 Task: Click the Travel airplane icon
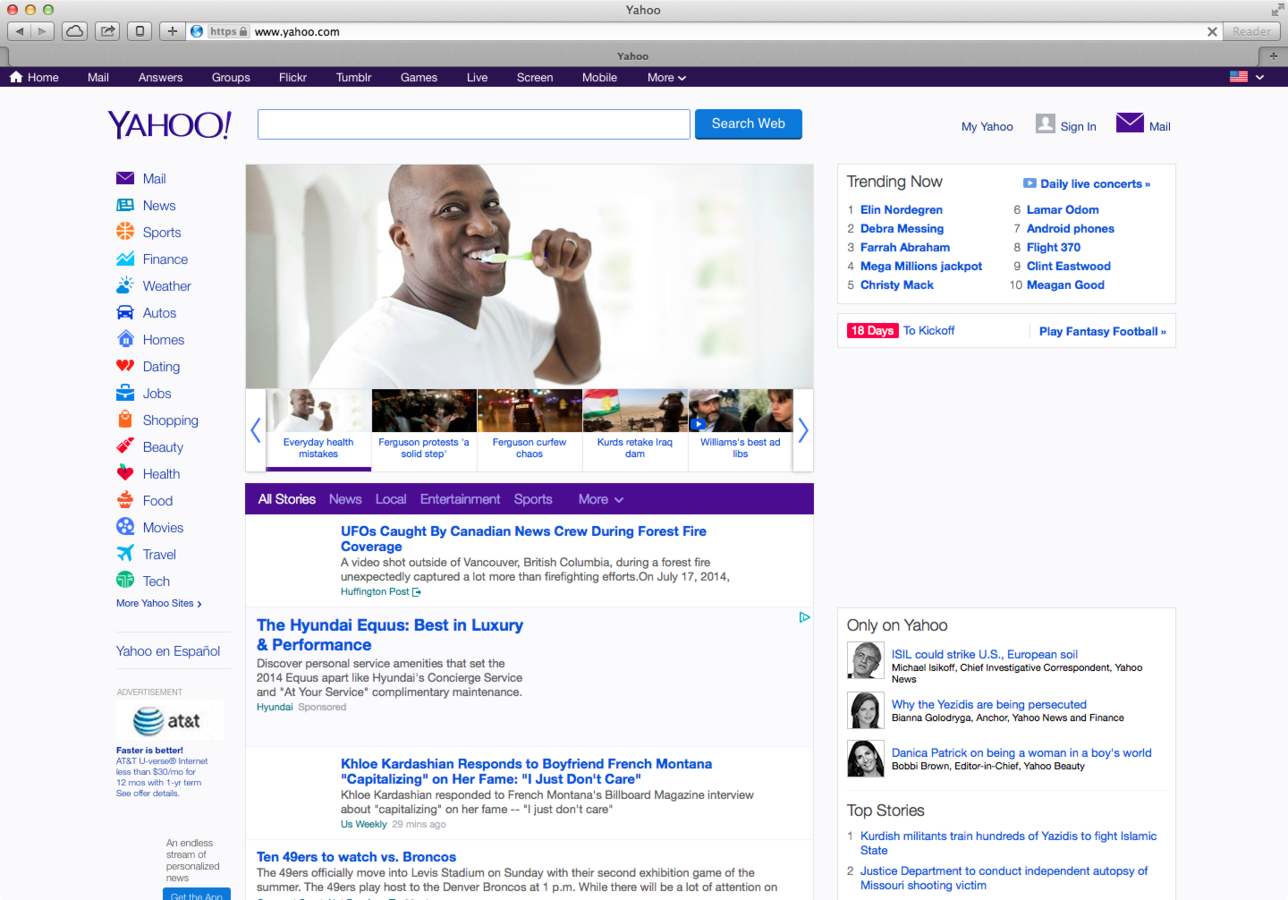(x=125, y=554)
